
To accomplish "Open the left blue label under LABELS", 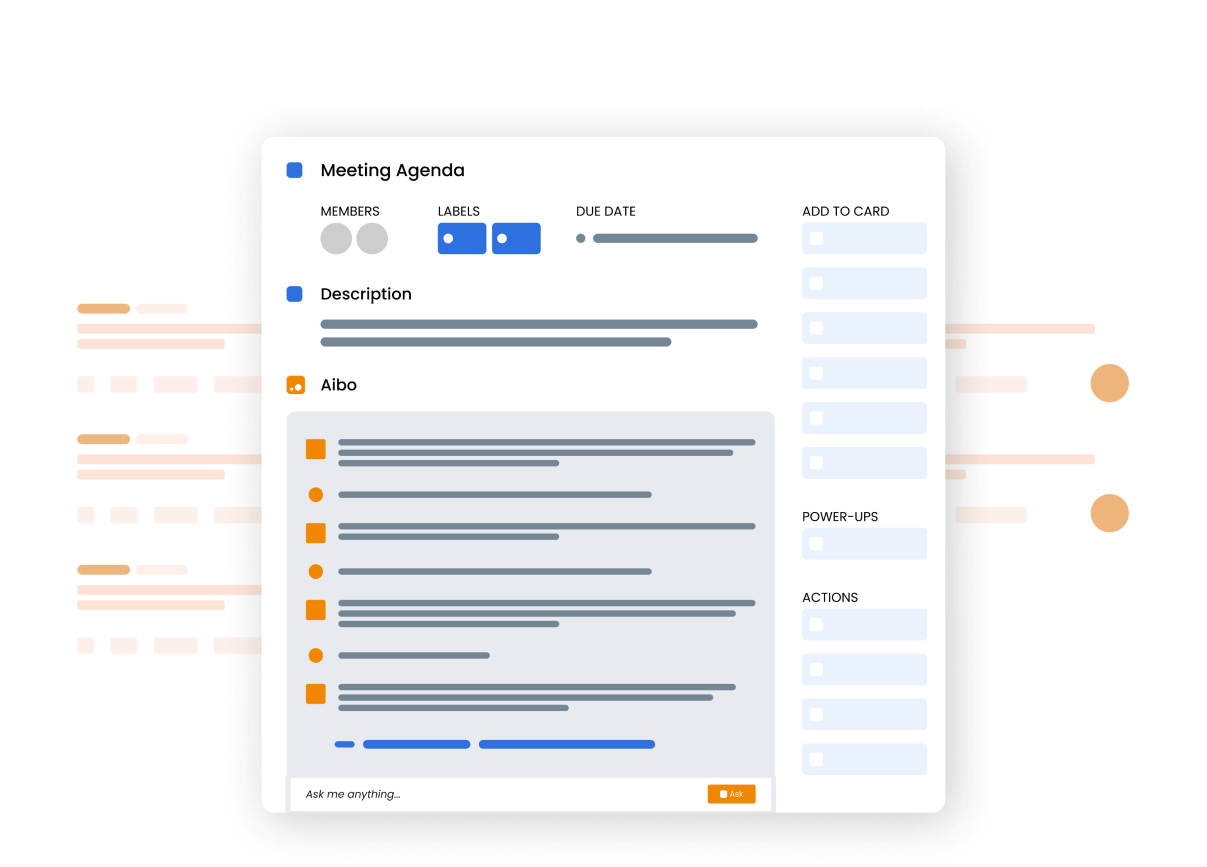I will [x=462, y=239].
